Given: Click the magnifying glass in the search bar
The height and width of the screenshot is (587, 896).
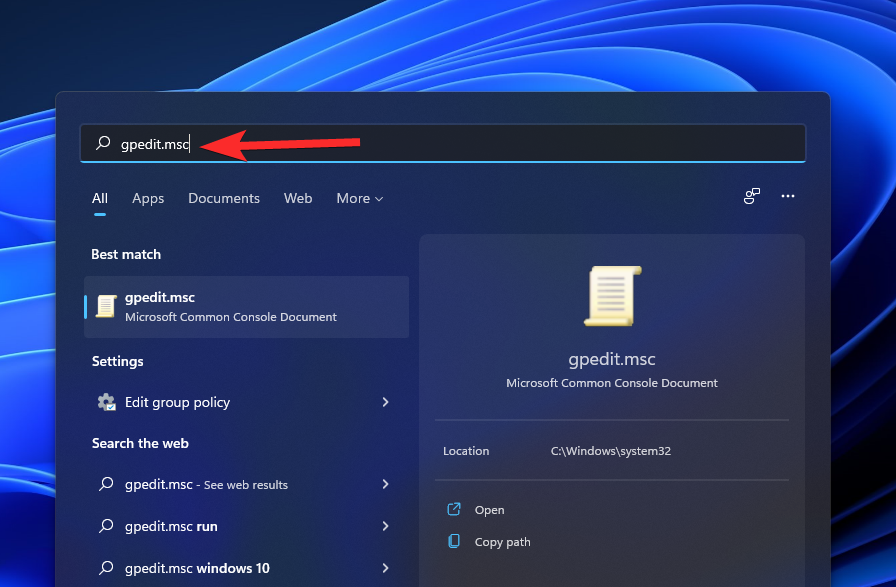Looking at the screenshot, I should pyautogui.click(x=102, y=143).
